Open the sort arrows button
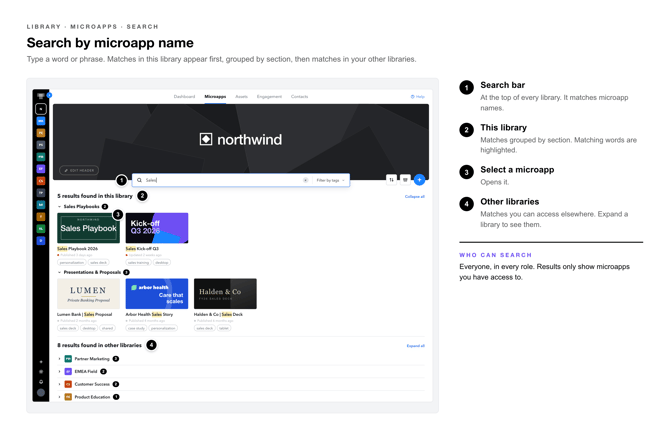The width and height of the screenshot is (670, 430). coord(391,180)
